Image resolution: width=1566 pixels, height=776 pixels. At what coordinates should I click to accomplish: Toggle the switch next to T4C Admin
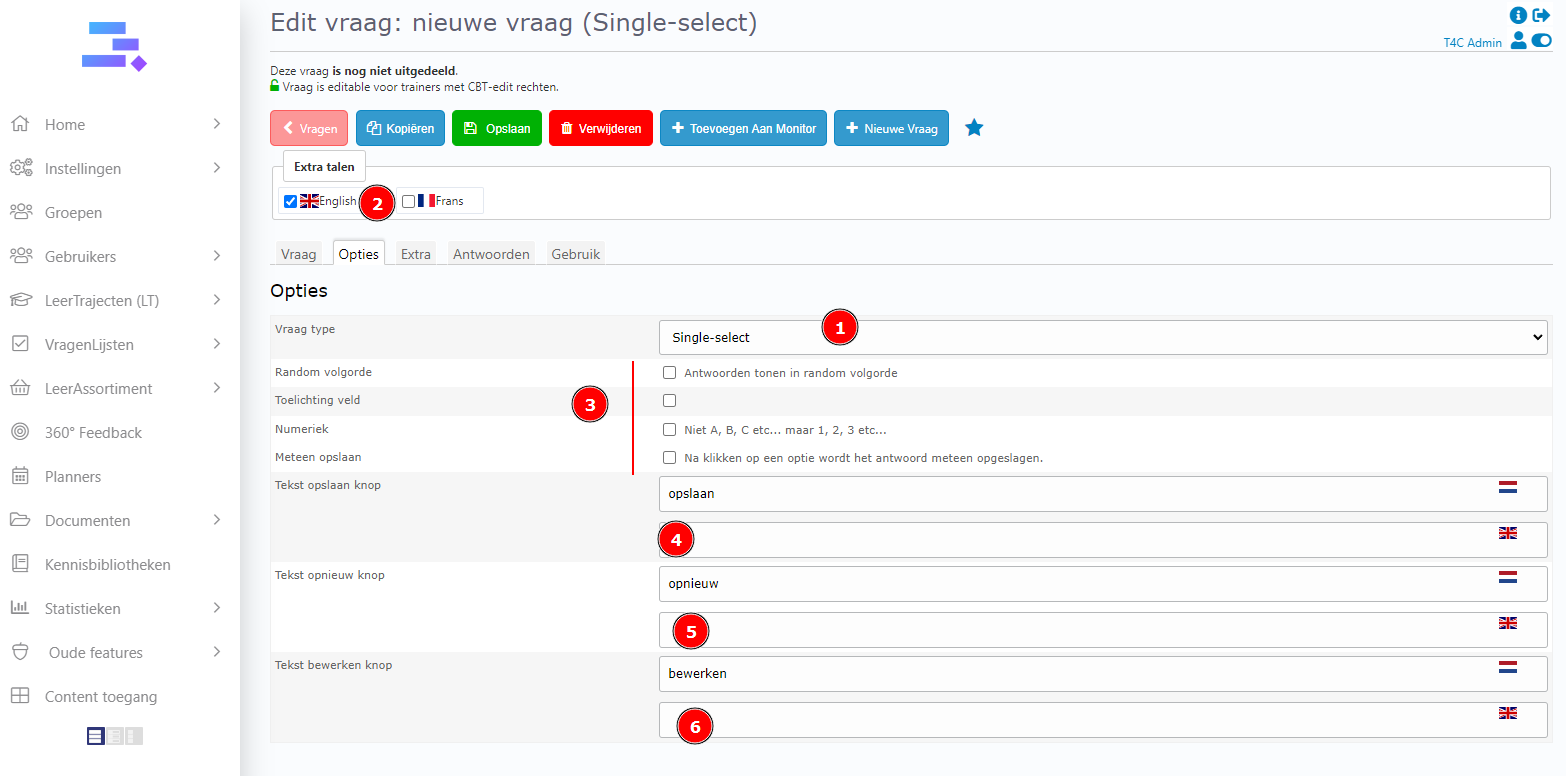tap(1541, 41)
